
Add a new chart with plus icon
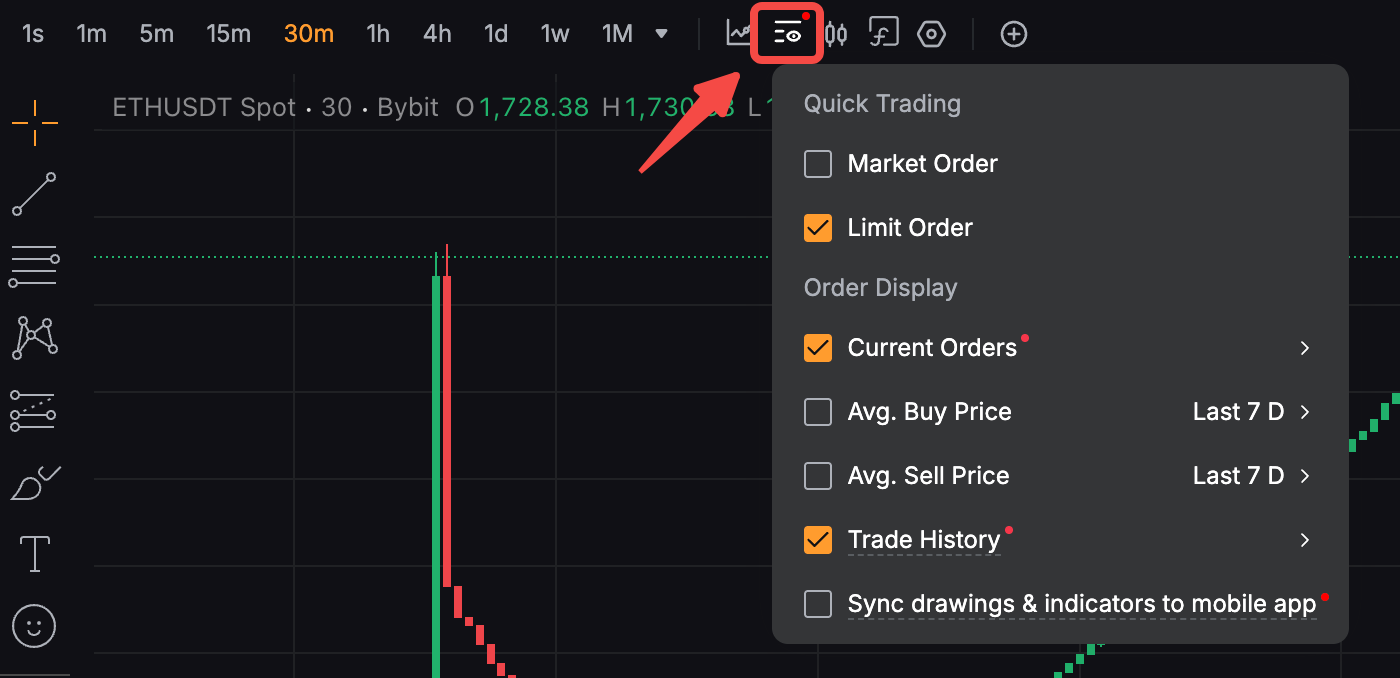click(x=1014, y=34)
